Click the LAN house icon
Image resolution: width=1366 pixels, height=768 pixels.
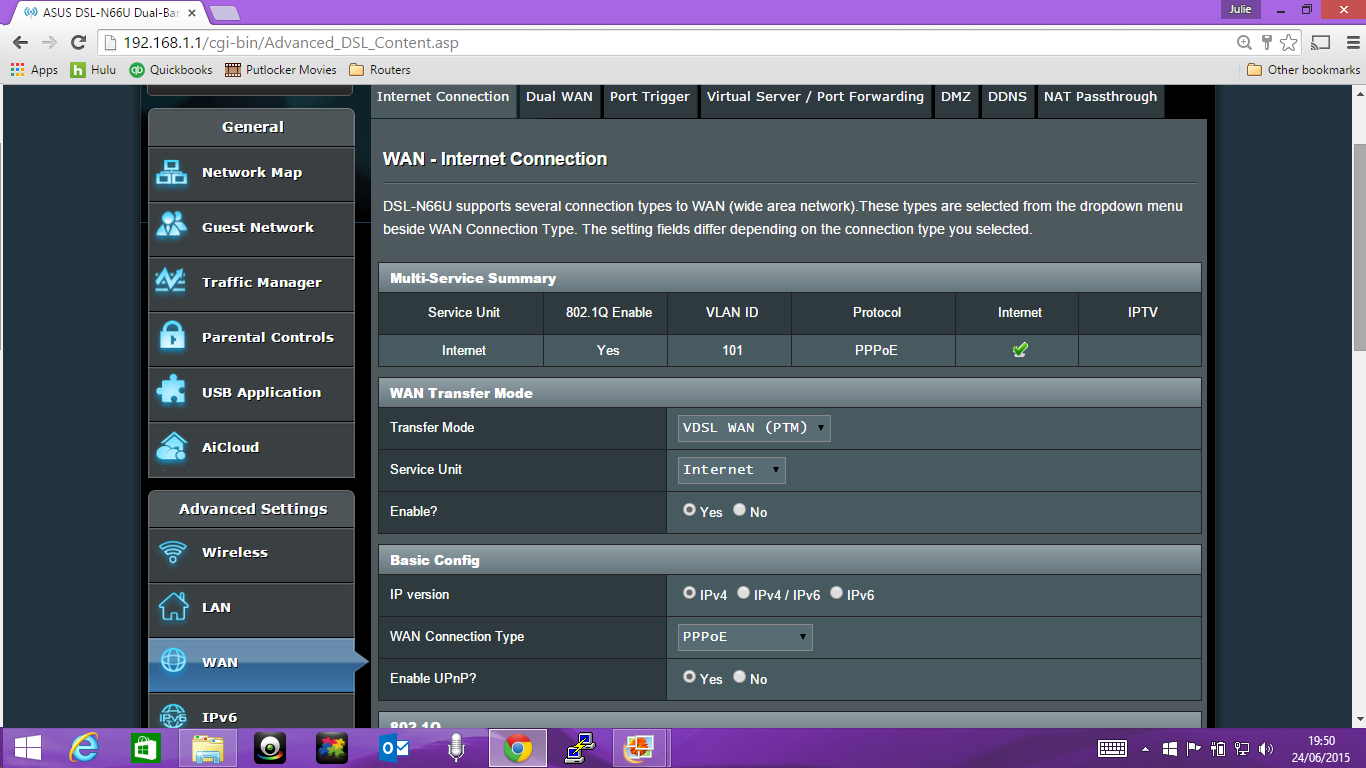point(173,607)
